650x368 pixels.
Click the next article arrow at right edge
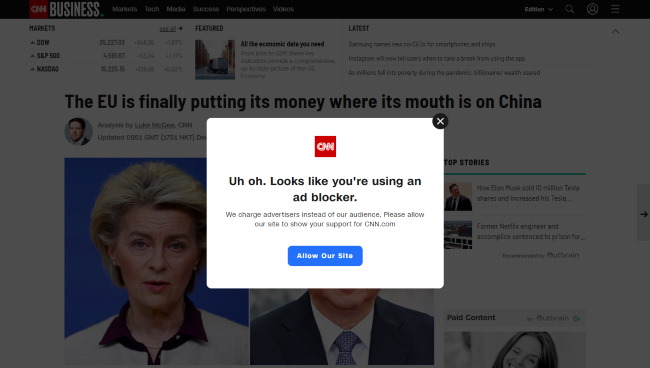point(644,214)
